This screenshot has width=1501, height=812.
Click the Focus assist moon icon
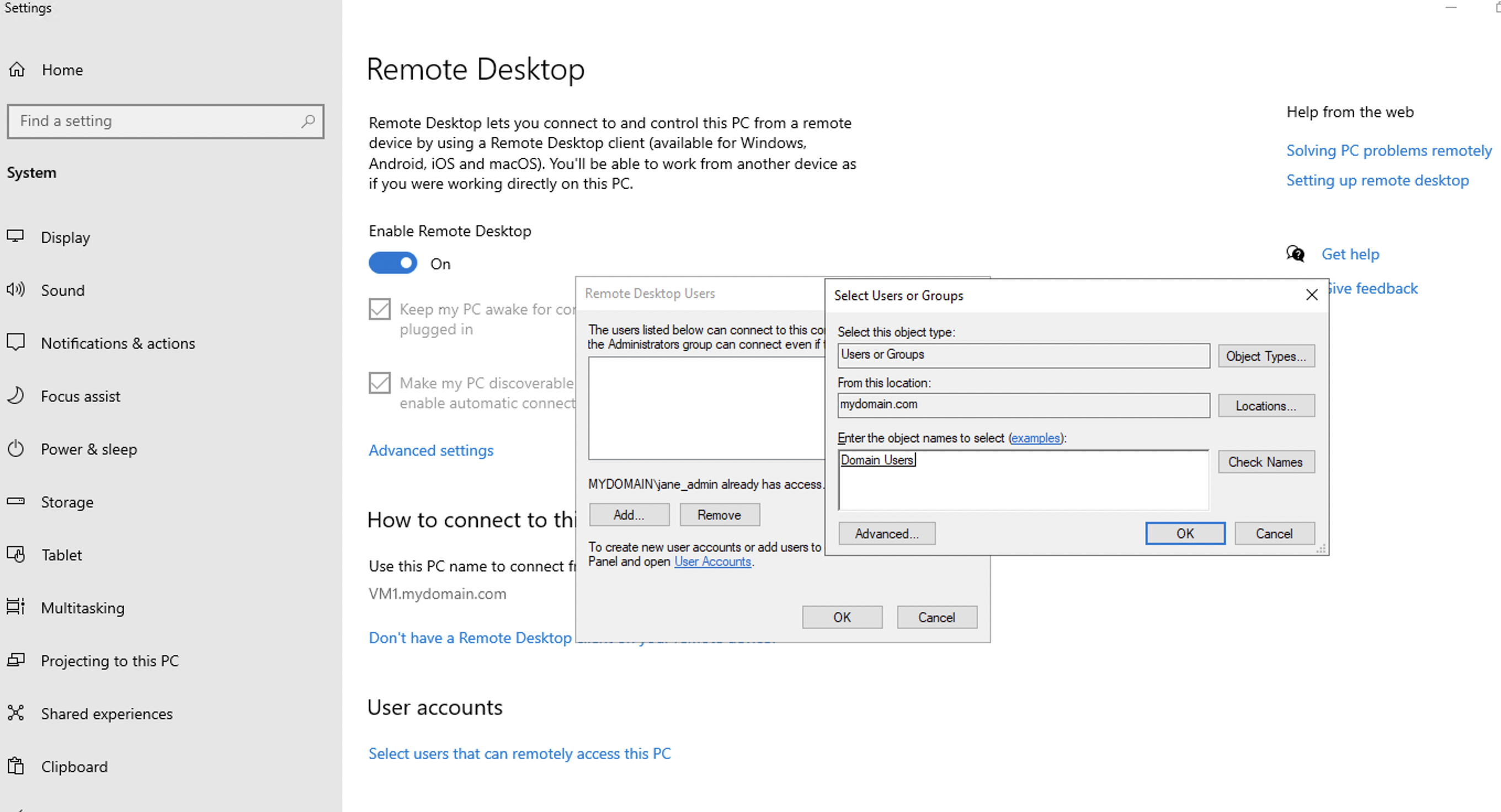[x=16, y=396]
